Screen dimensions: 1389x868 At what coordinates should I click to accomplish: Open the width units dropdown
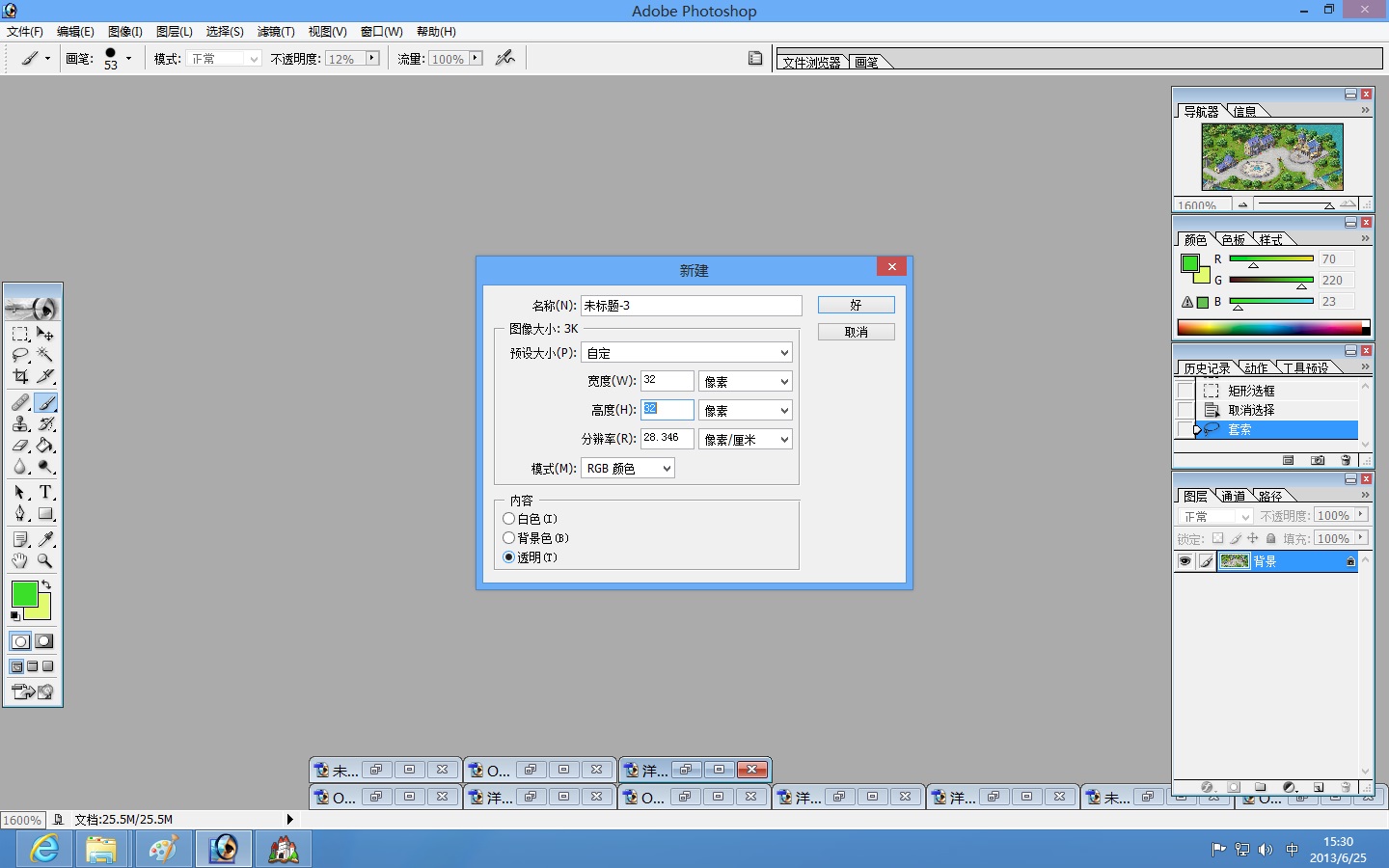coord(746,382)
